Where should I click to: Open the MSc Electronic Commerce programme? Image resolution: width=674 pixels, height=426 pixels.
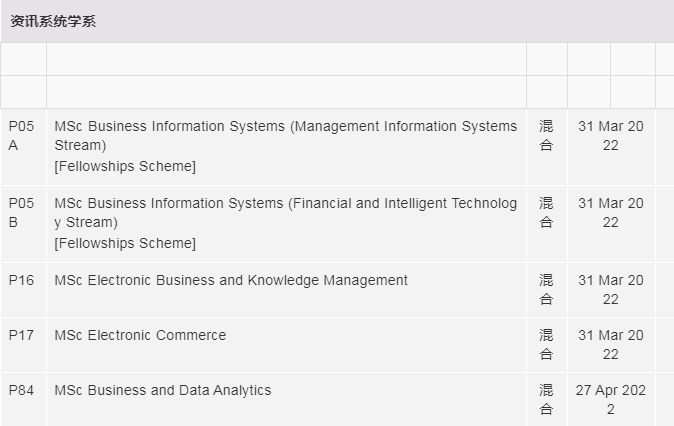140,335
